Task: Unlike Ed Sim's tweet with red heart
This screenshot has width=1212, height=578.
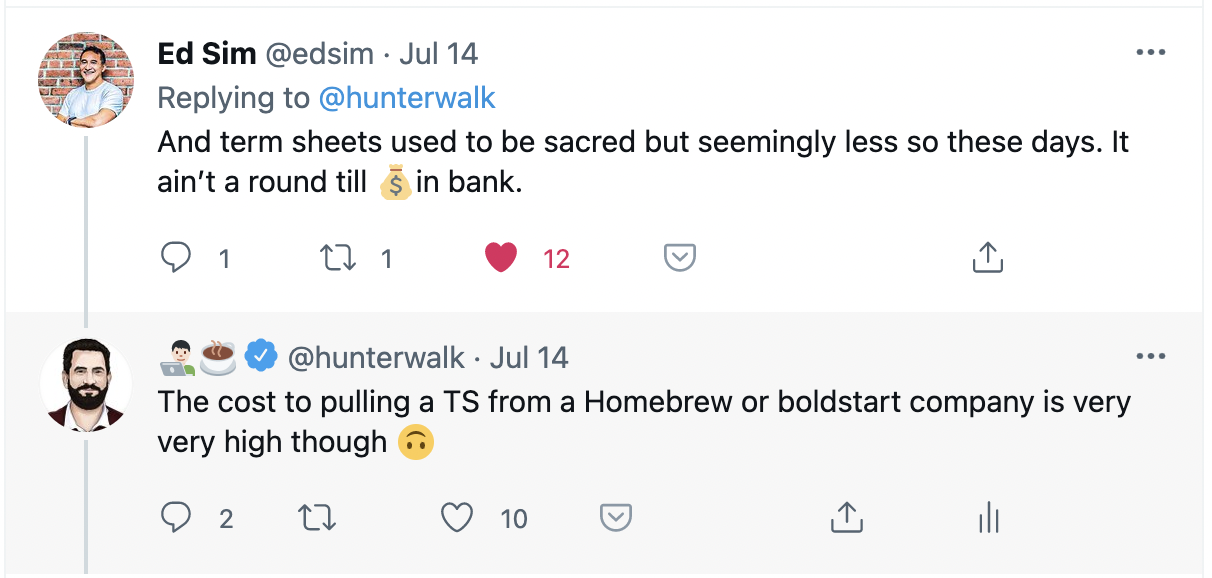Action: [501, 259]
